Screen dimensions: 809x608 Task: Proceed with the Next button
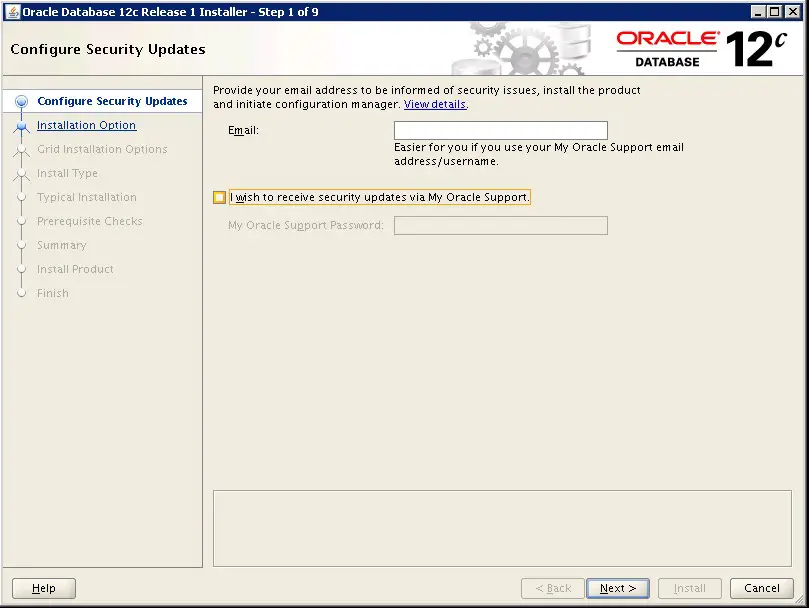pos(618,588)
